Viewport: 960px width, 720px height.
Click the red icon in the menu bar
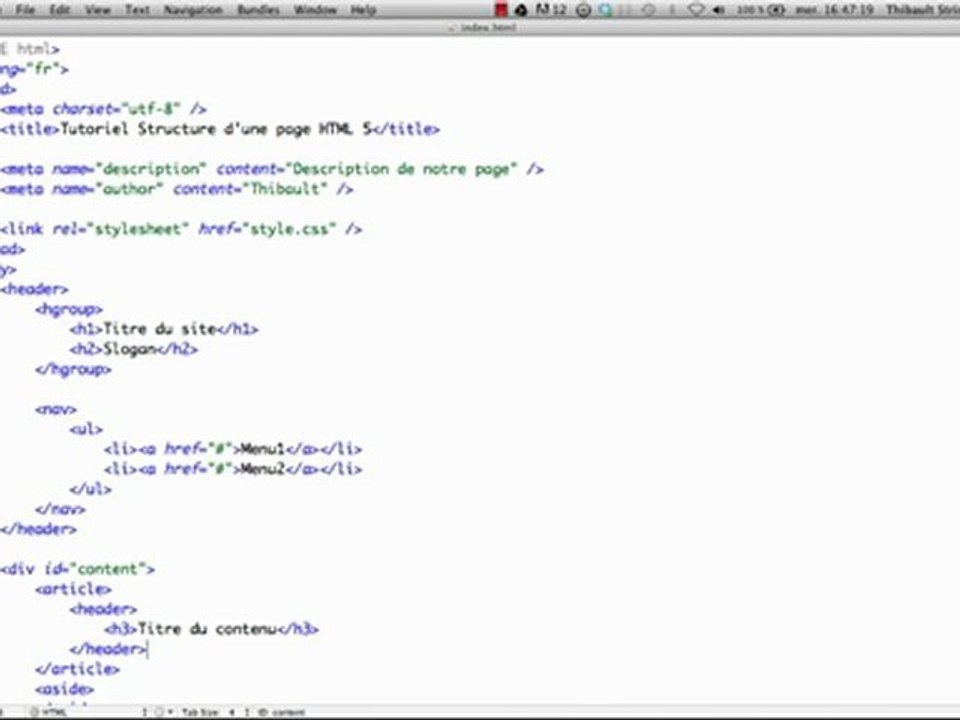[501, 10]
